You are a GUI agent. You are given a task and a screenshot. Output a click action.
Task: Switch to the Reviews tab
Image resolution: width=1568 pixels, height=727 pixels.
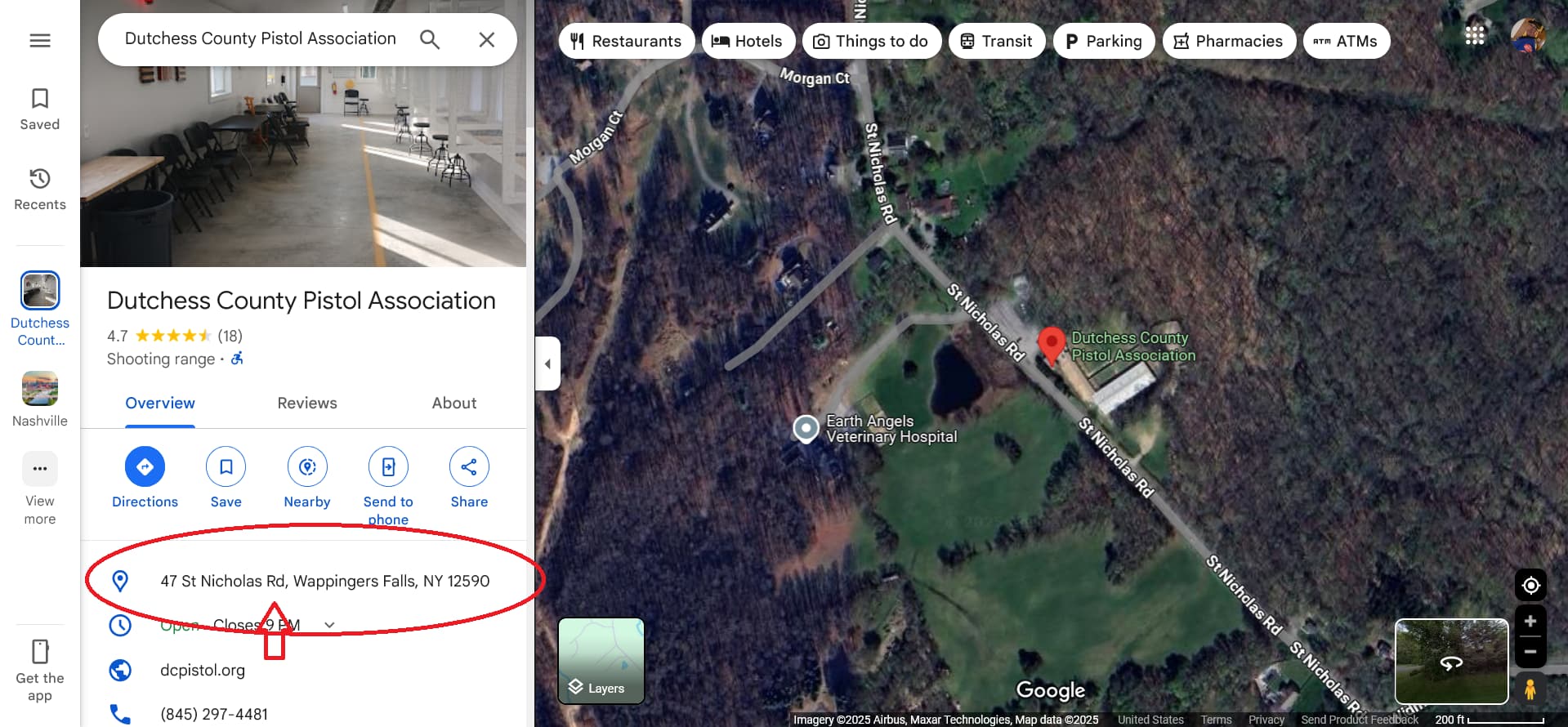click(x=307, y=403)
